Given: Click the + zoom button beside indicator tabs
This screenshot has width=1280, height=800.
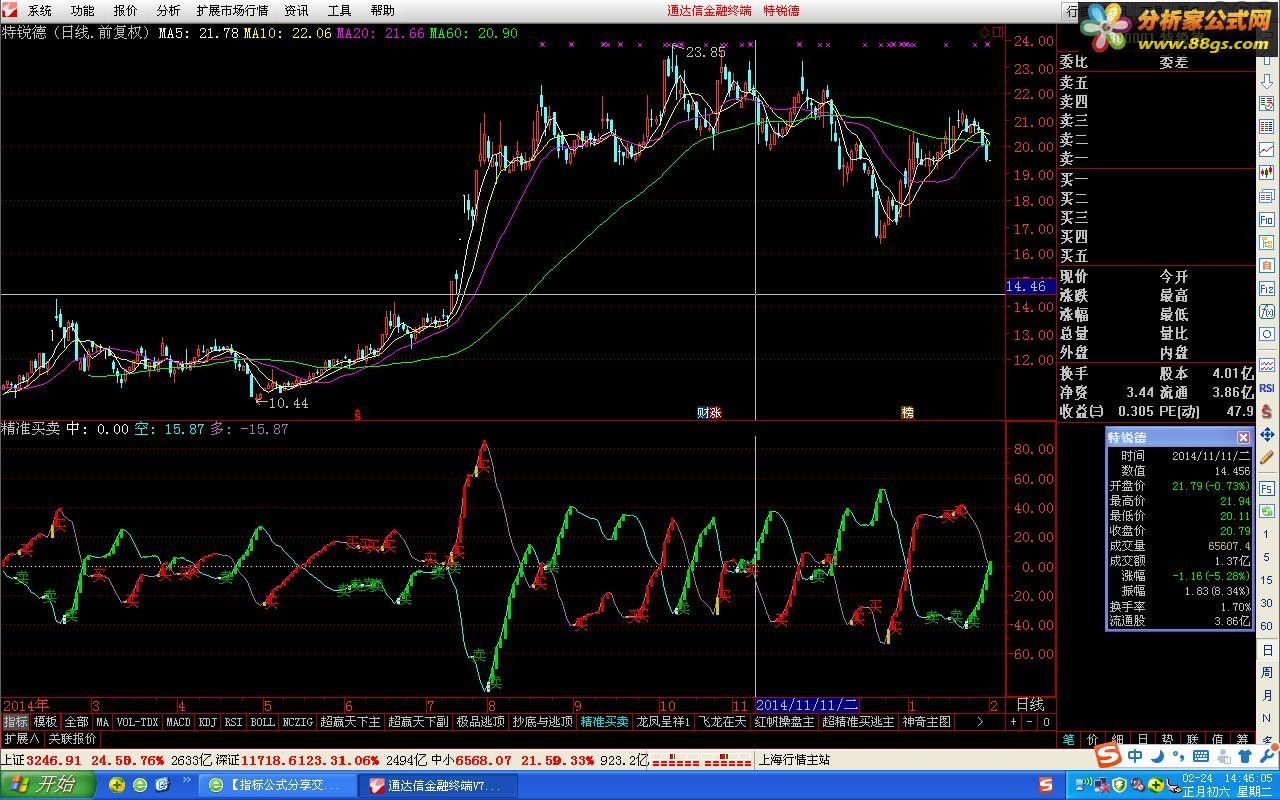Looking at the screenshot, I should click(x=1012, y=721).
